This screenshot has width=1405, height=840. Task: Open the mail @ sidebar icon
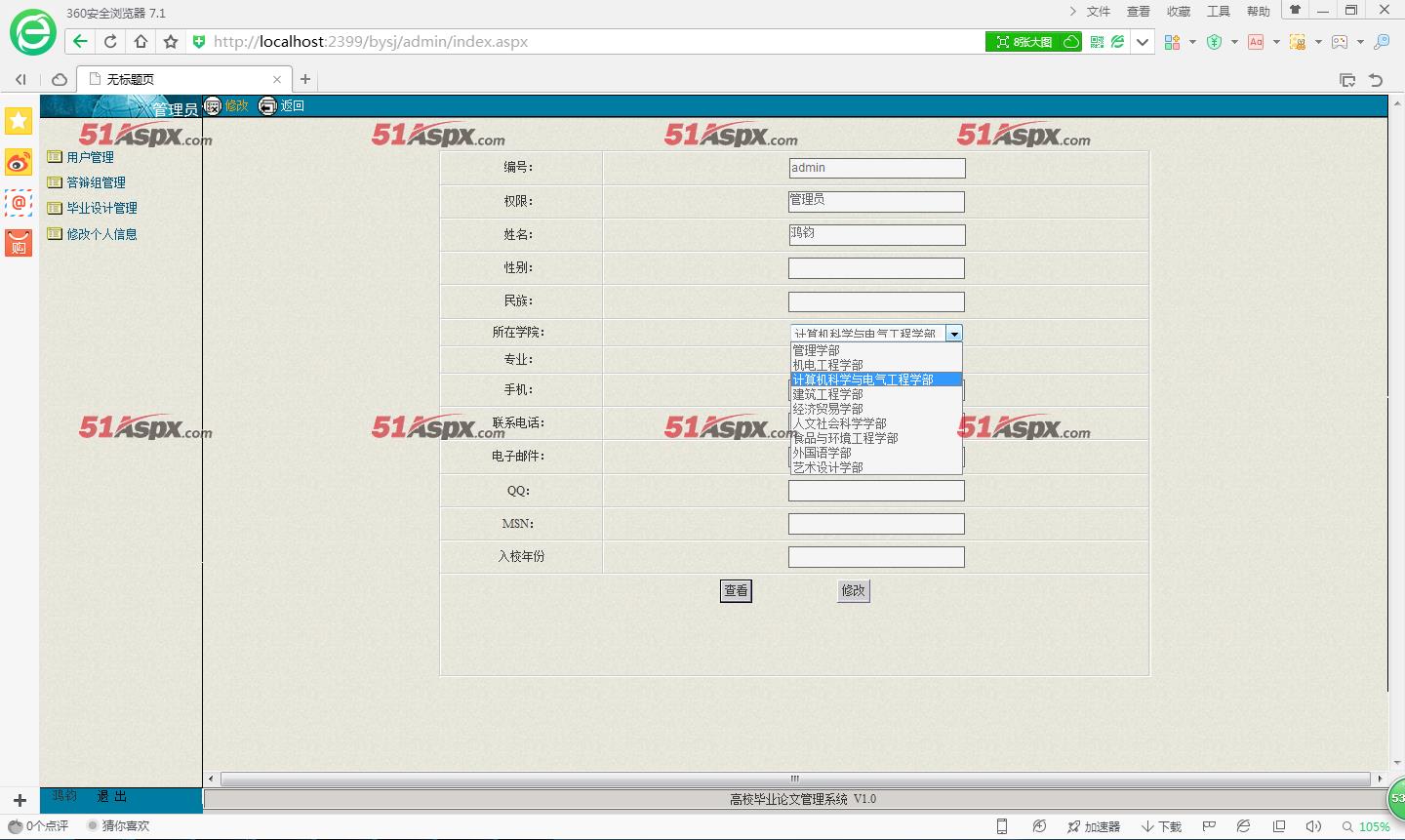[19, 203]
